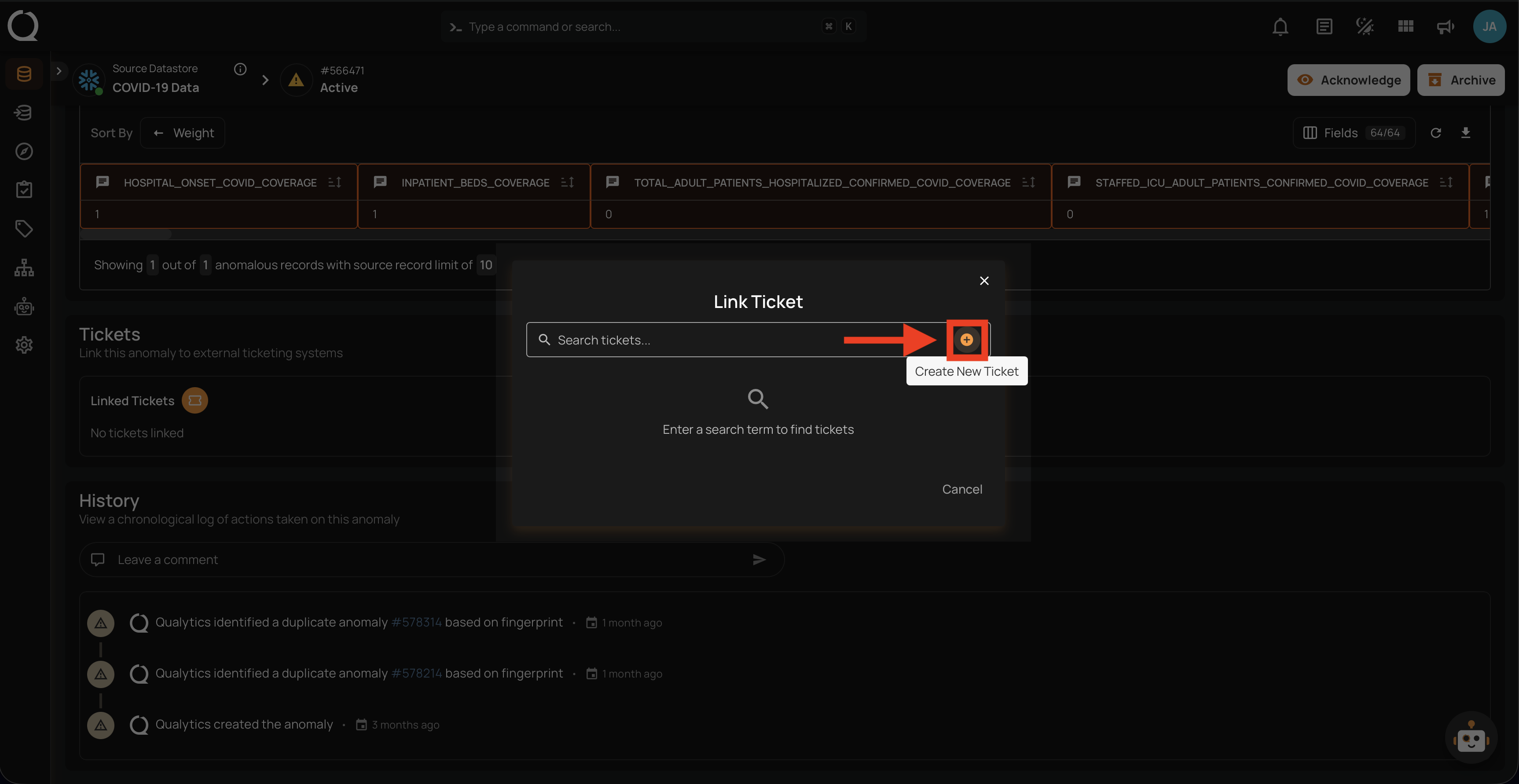This screenshot has height=784, width=1519.
Task: Open duplicate anomaly link #578314
Action: (x=416, y=622)
